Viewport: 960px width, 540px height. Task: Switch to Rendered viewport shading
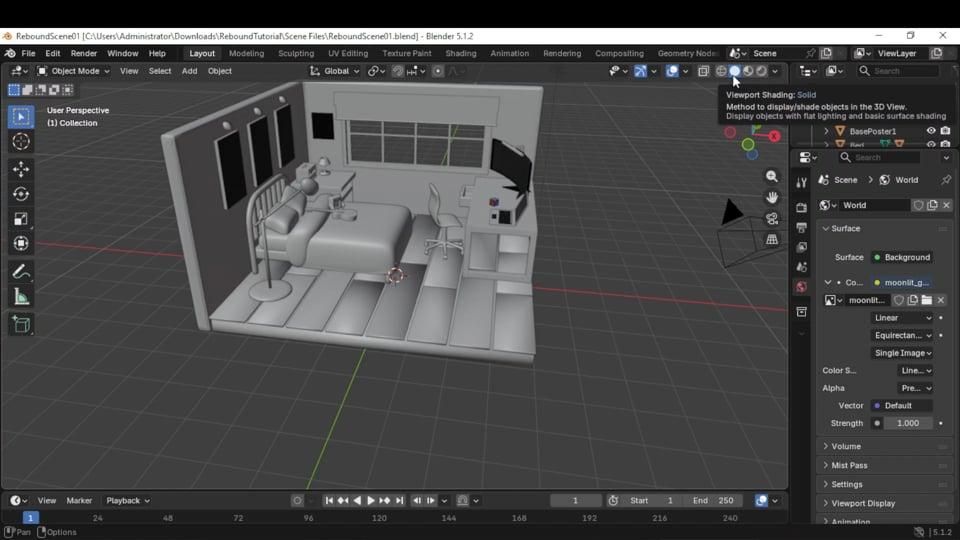(761, 71)
